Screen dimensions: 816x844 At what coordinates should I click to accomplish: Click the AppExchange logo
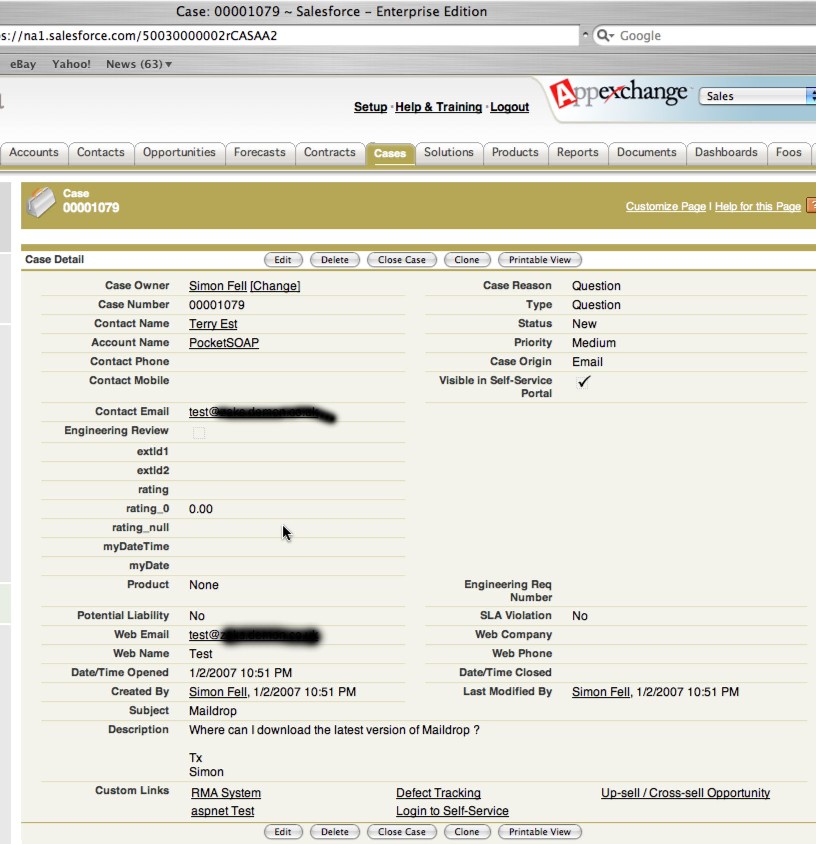point(618,94)
